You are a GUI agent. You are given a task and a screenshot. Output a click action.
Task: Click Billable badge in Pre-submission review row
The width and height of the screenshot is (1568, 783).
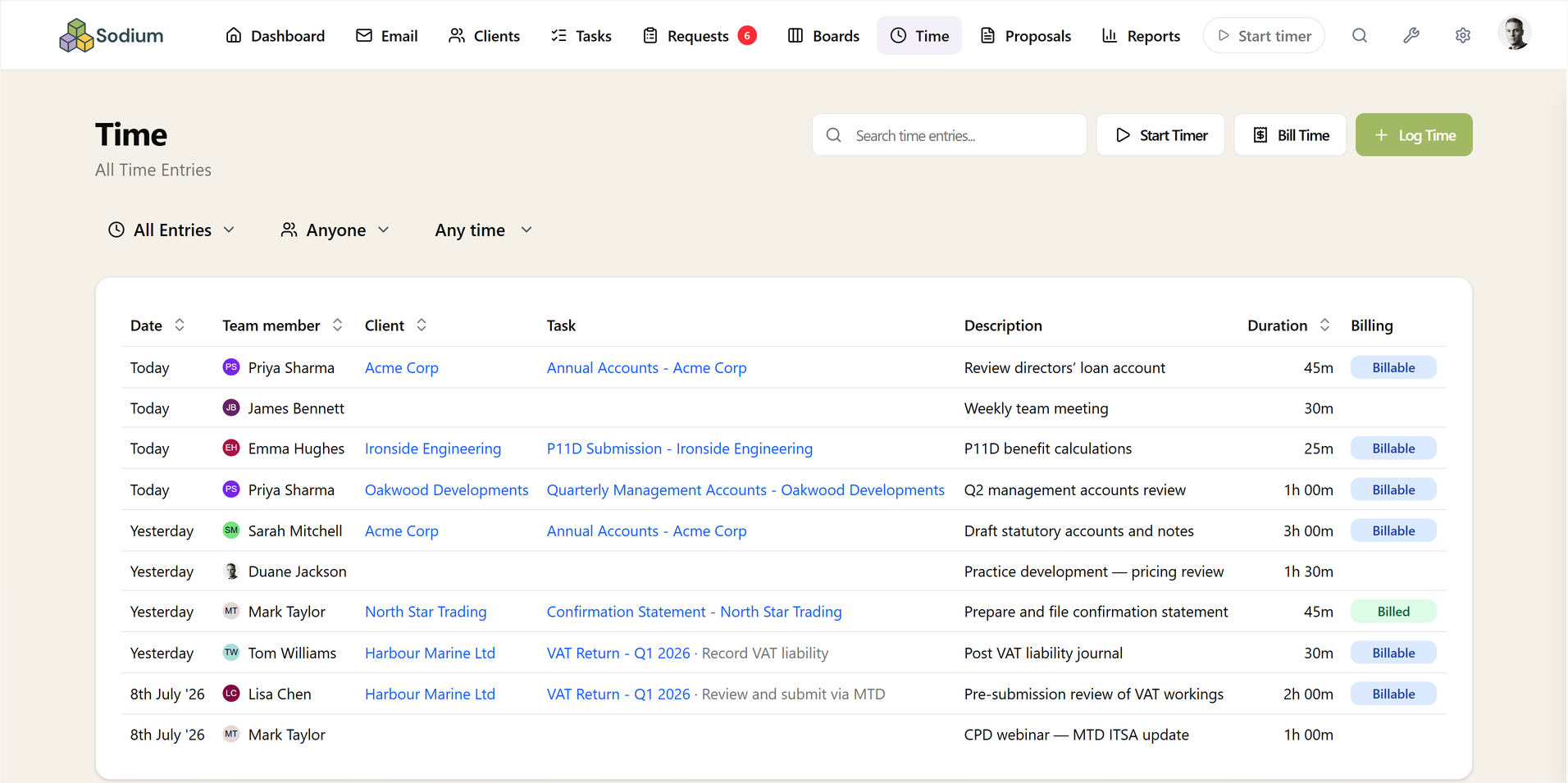tap(1393, 694)
